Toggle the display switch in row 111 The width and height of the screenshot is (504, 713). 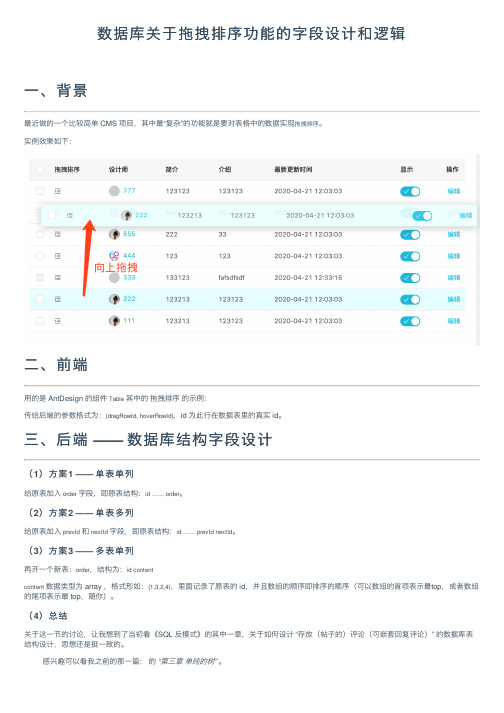tap(410, 321)
